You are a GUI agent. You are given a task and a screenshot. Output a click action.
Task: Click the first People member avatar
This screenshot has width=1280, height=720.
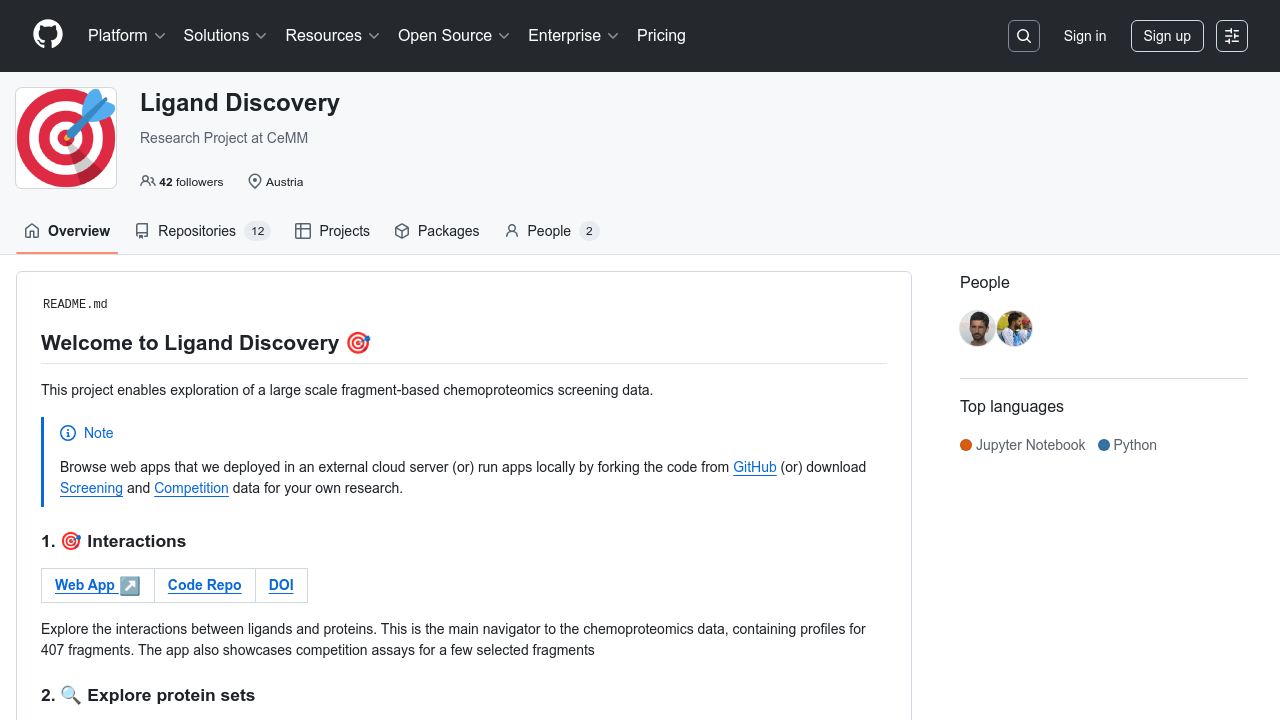point(977,328)
